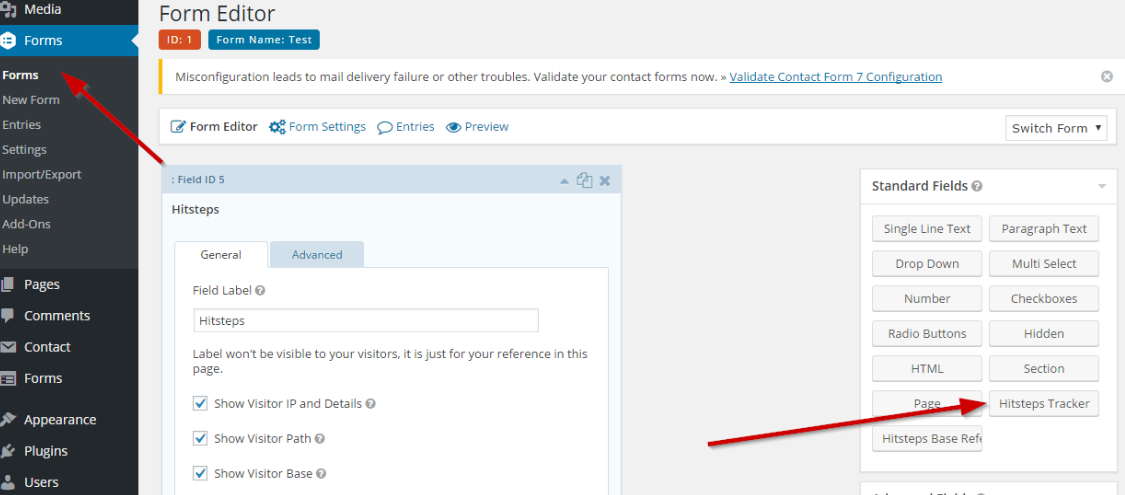The height and width of the screenshot is (495, 1125).
Task: Add a Drop Down field
Action: 927,264
